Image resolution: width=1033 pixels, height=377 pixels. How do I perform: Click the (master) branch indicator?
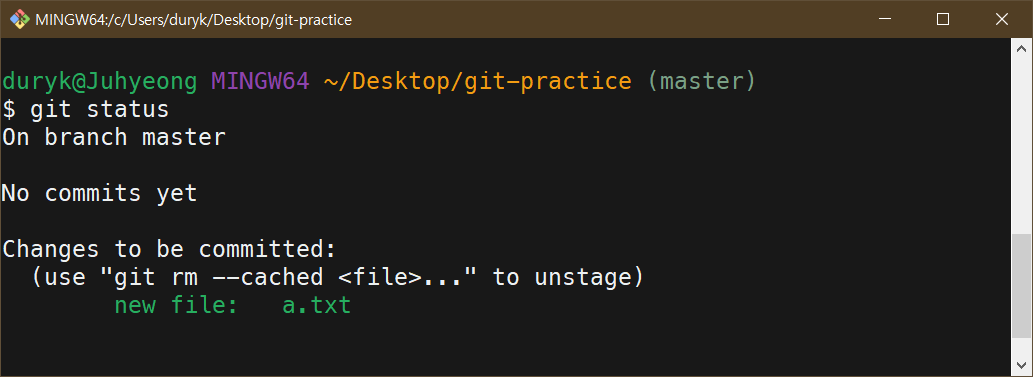click(x=701, y=82)
